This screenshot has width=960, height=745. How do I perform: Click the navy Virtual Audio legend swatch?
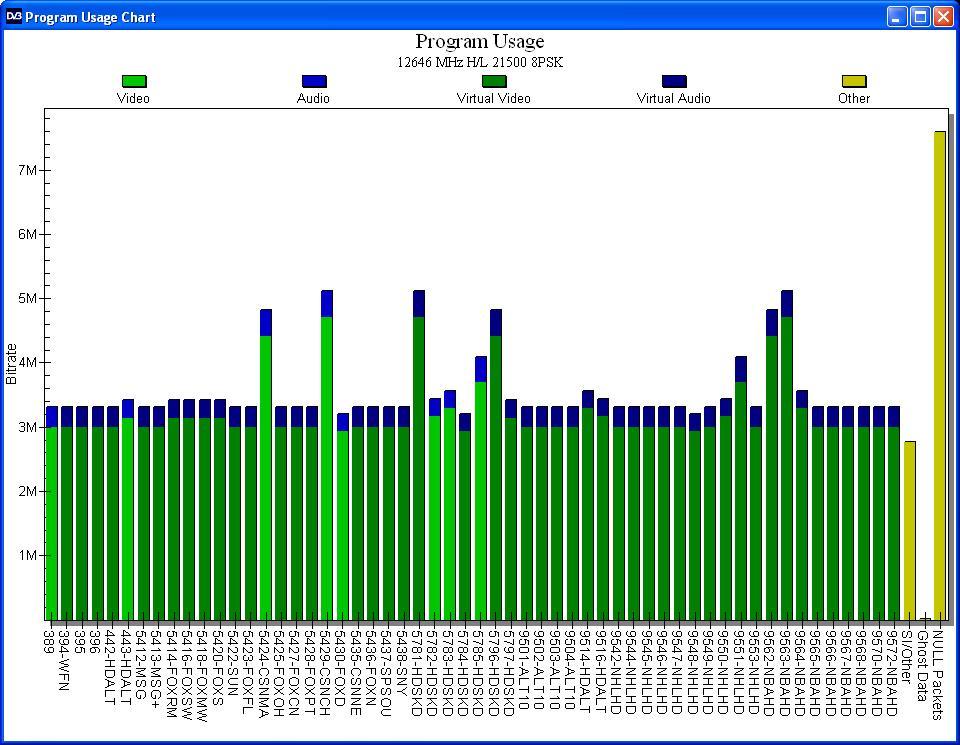pyautogui.click(x=674, y=81)
